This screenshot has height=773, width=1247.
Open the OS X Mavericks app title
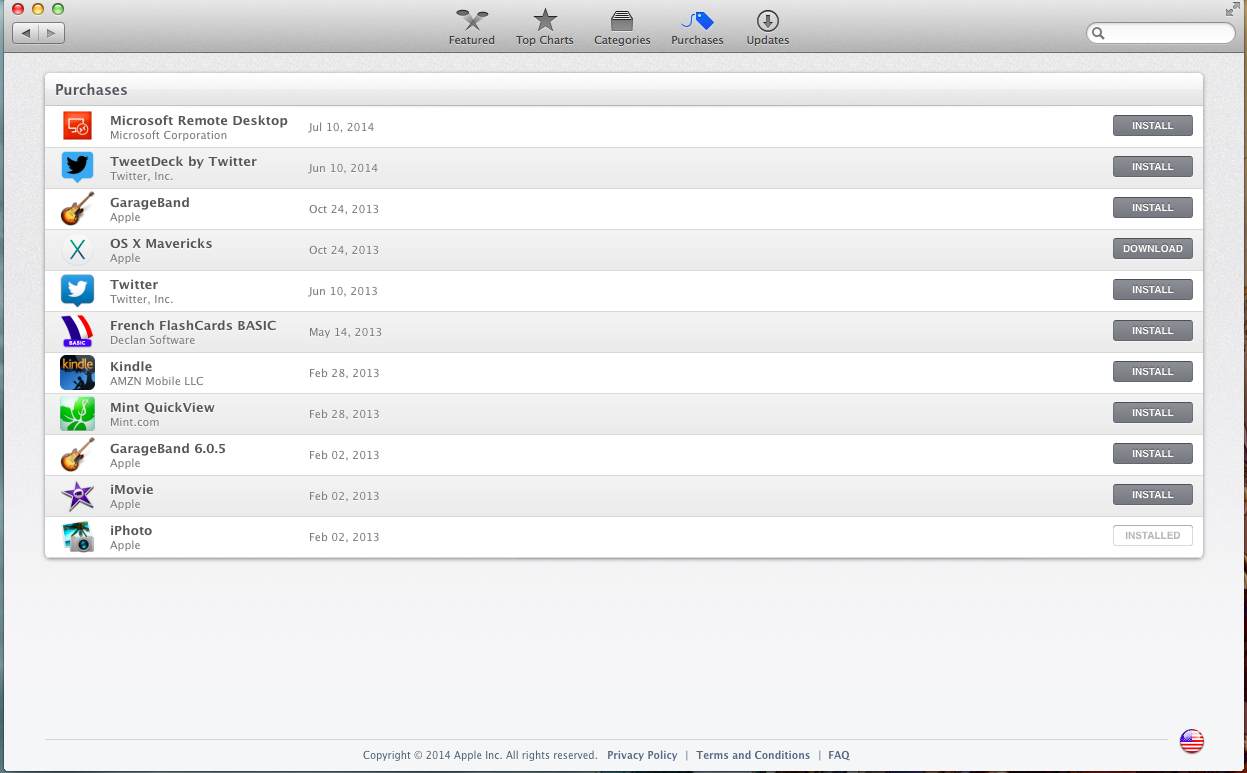pos(161,243)
